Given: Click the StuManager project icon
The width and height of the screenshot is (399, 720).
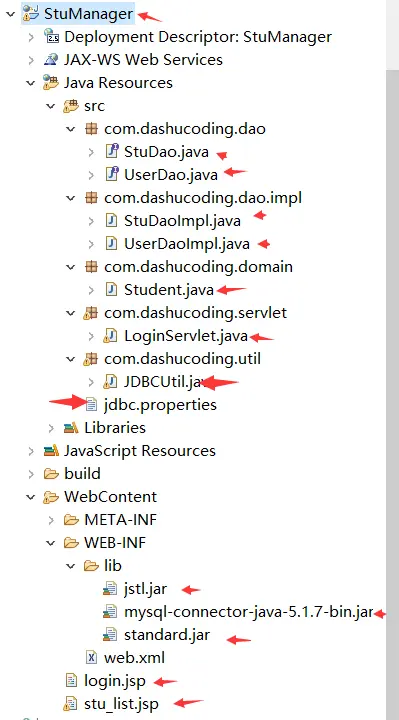Looking at the screenshot, I should point(31,14).
